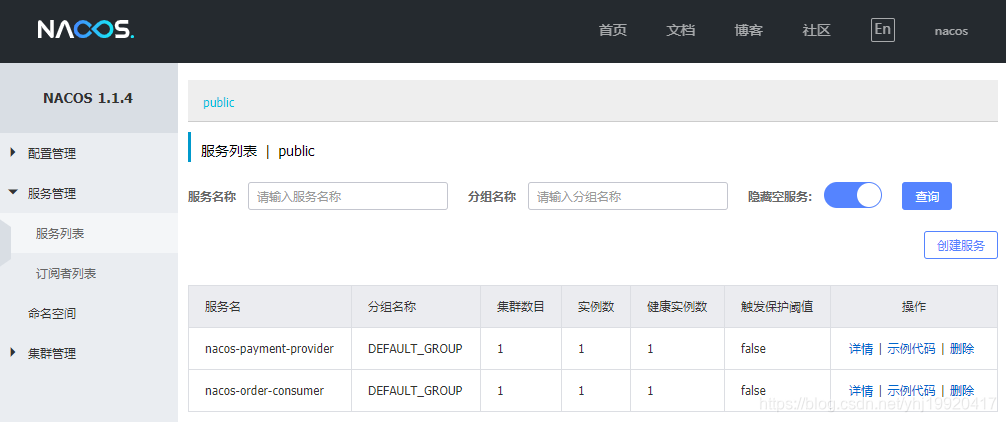The image size is (1006, 422).
Task: Select the public namespace tab
Action: click(x=219, y=103)
